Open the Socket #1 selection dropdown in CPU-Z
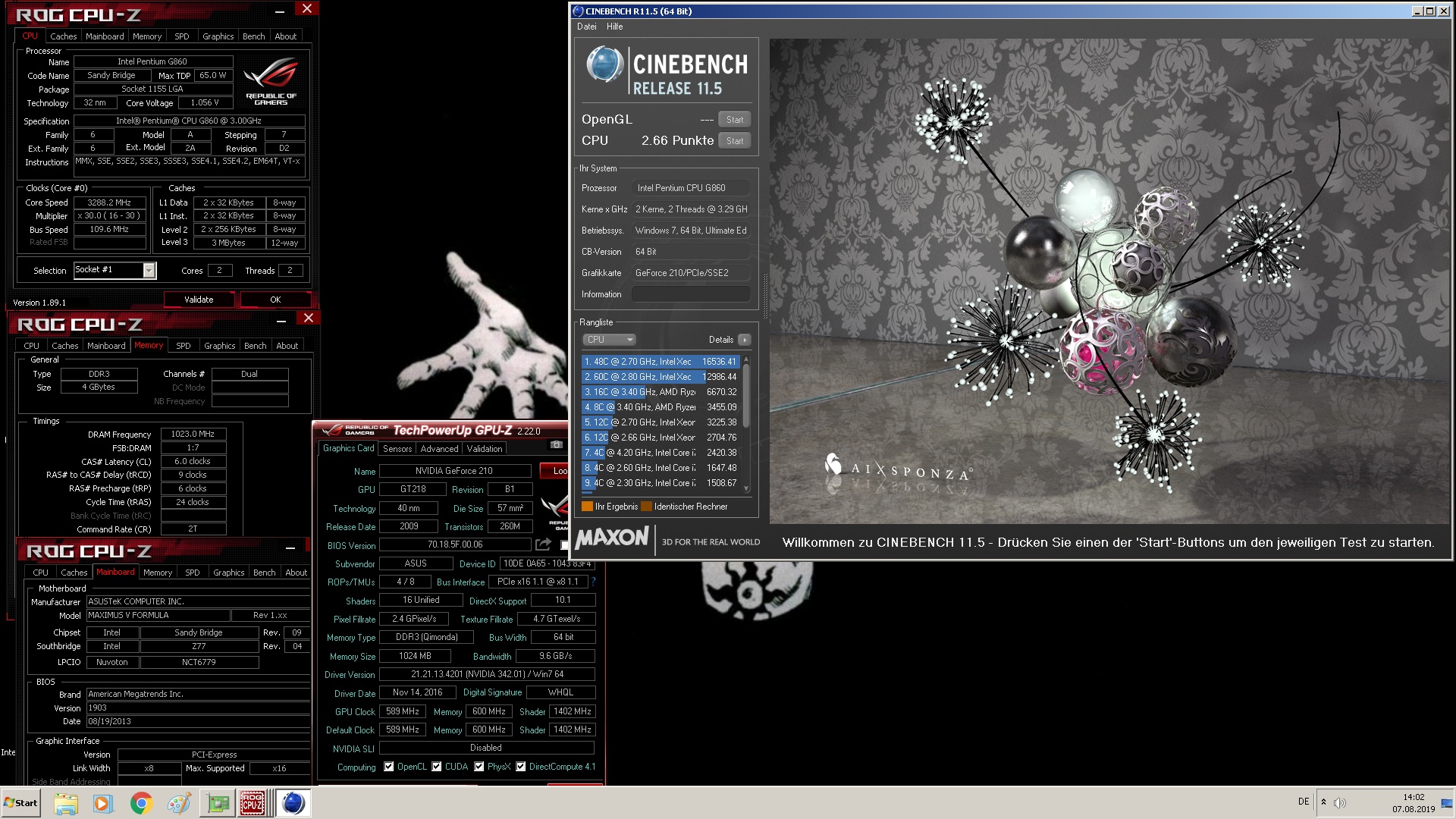Screen dimensions: 1456x819 [x=149, y=271]
